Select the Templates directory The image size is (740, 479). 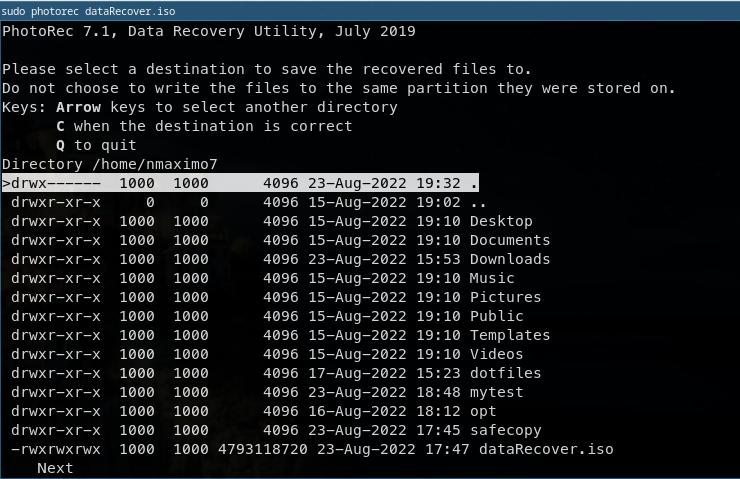509,335
